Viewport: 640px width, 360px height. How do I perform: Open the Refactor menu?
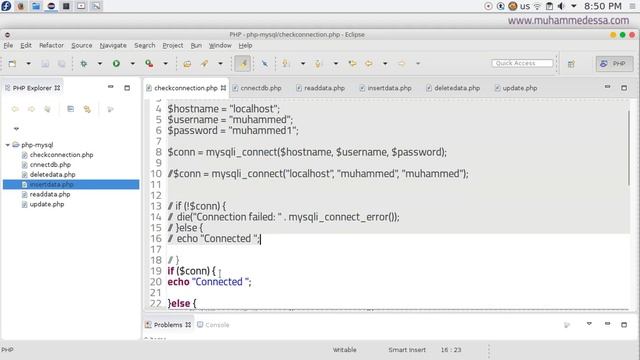(51, 45)
